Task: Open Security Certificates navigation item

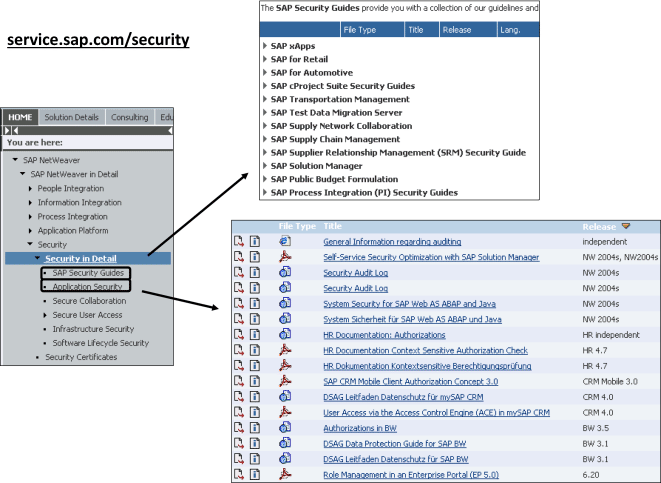Action: point(81,357)
